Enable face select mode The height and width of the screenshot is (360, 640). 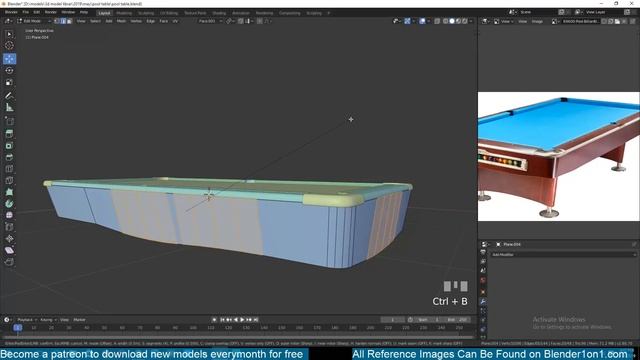[x=69, y=21]
